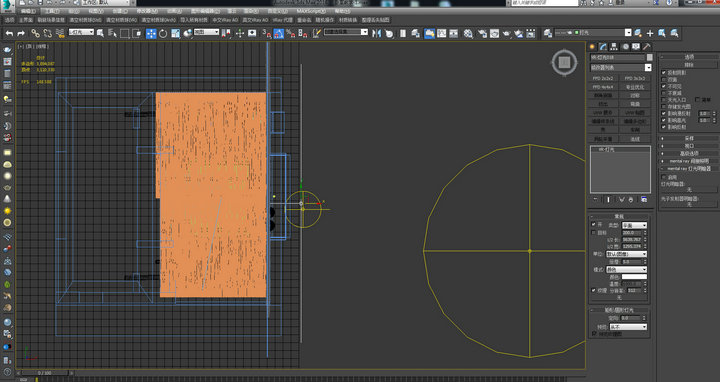Image resolution: width=720 pixels, height=382 pixels.
Task: Toggle the Percent Snap icon
Action: [291, 33]
